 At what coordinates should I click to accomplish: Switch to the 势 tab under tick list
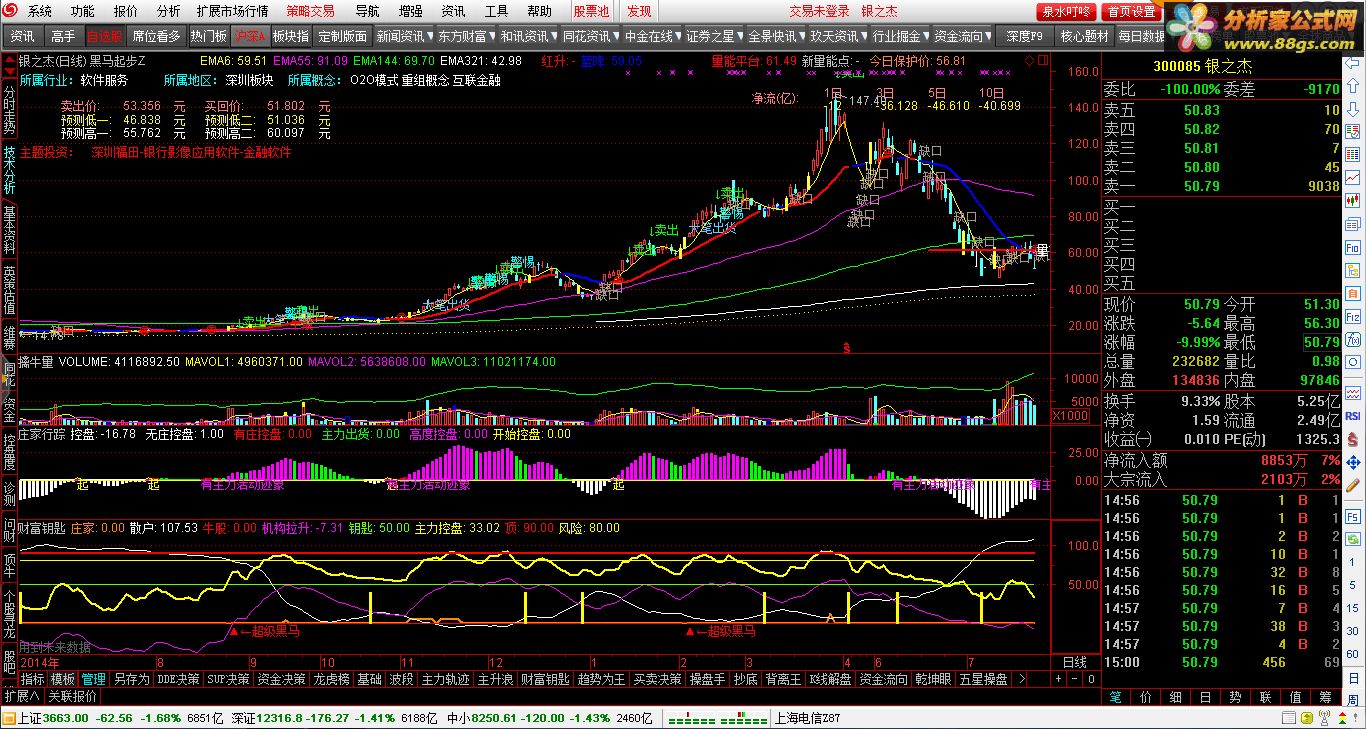coord(1235,697)
